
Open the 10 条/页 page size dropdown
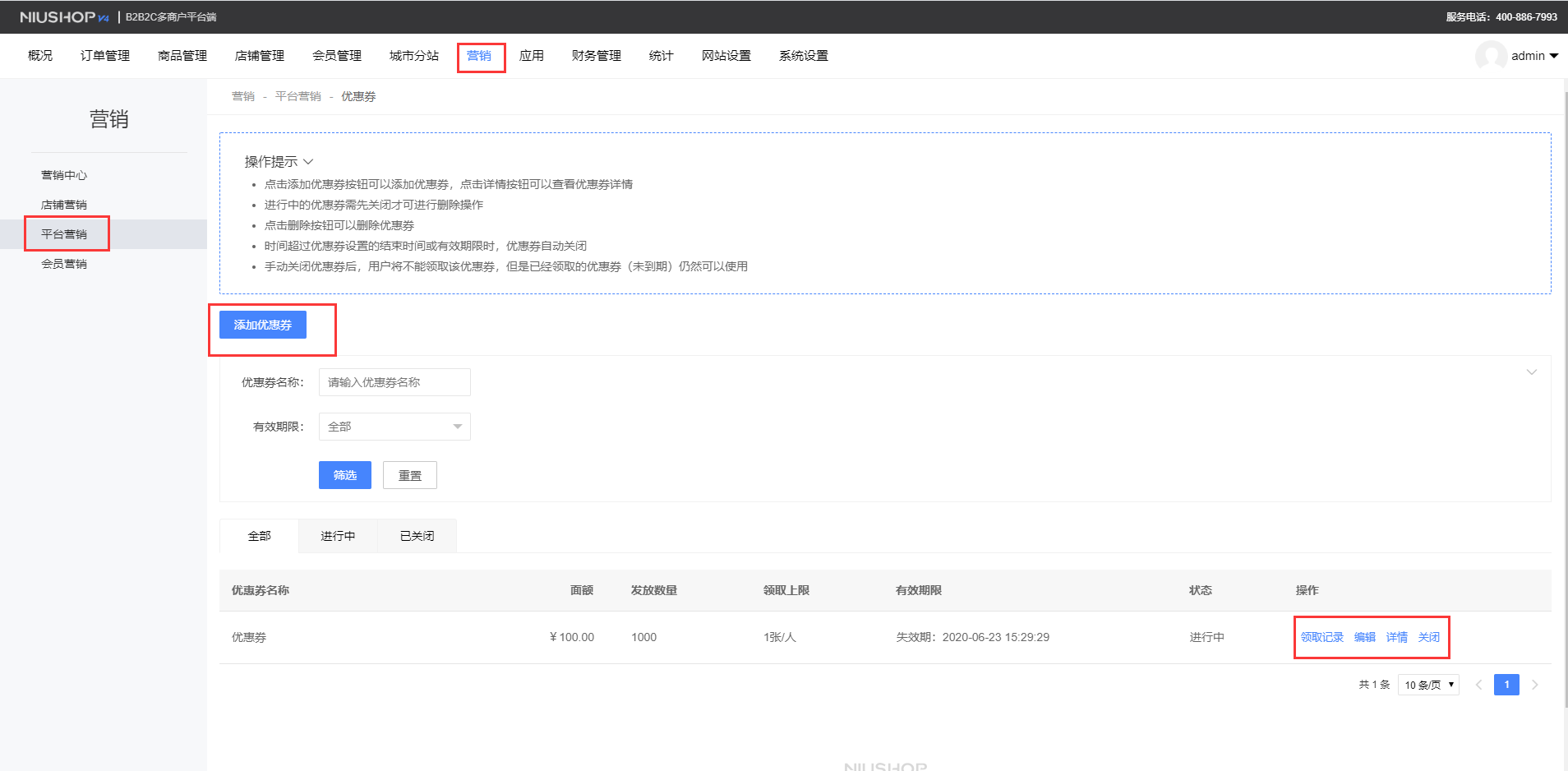click(1428, 685)
